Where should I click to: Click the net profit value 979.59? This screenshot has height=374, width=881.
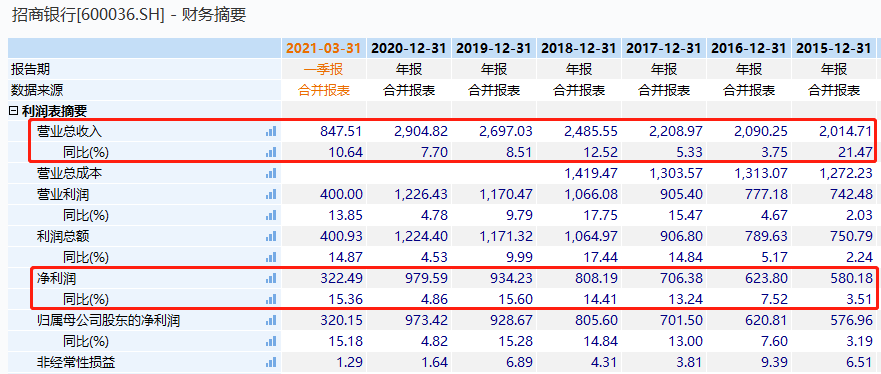coord(426,279)
